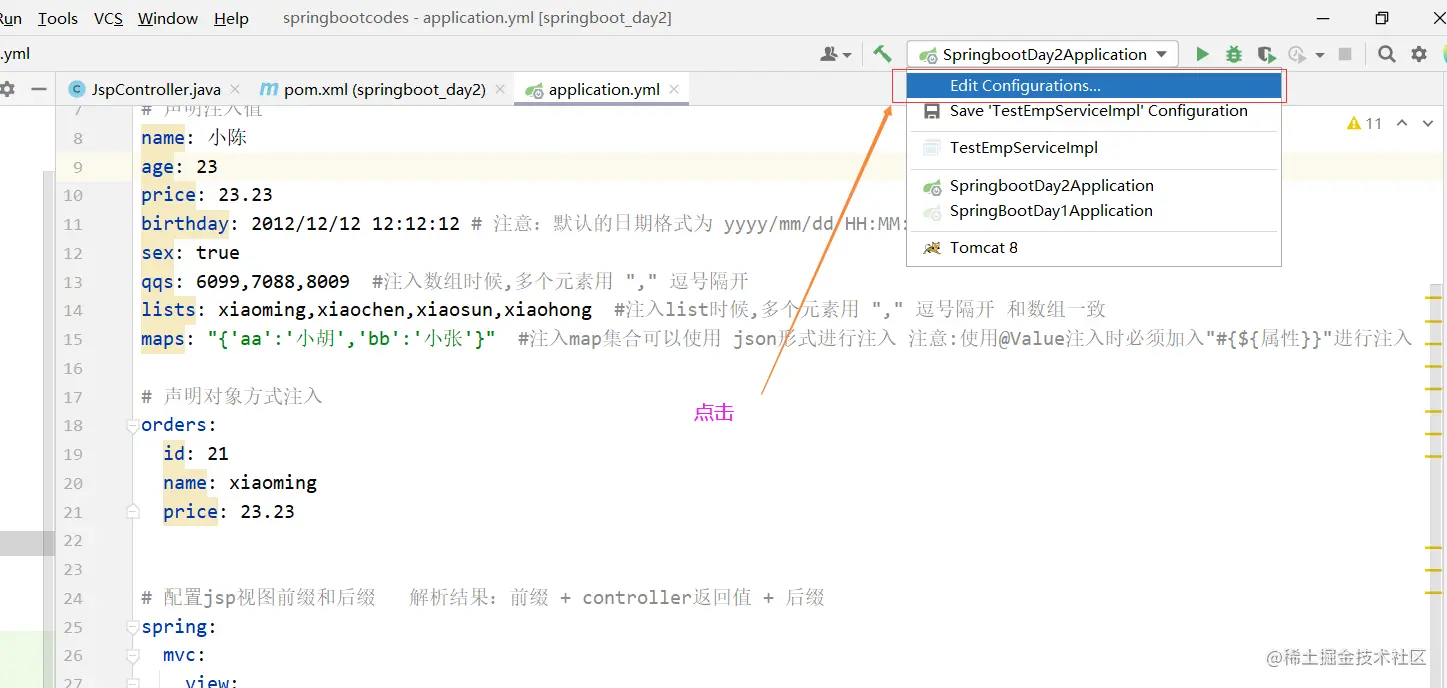Screen dimensions: 1447x688
Task: Open the VCS menu
Action: (x=108, y=18)
